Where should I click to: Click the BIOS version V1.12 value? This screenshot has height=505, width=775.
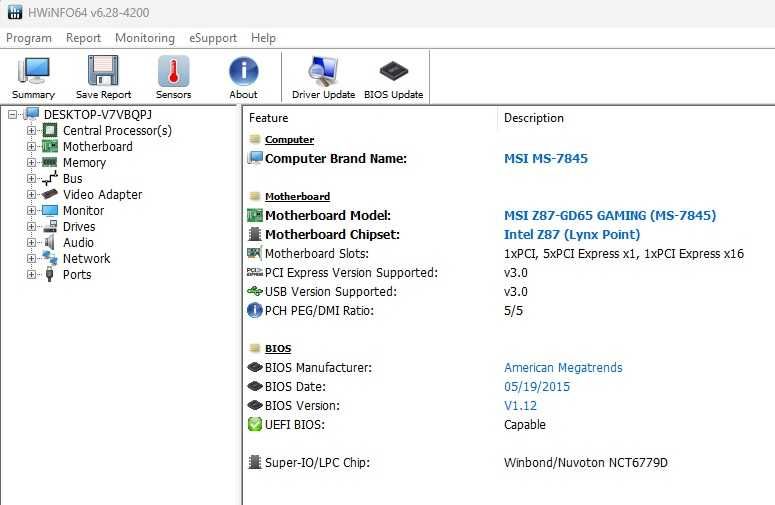[520, 406]
